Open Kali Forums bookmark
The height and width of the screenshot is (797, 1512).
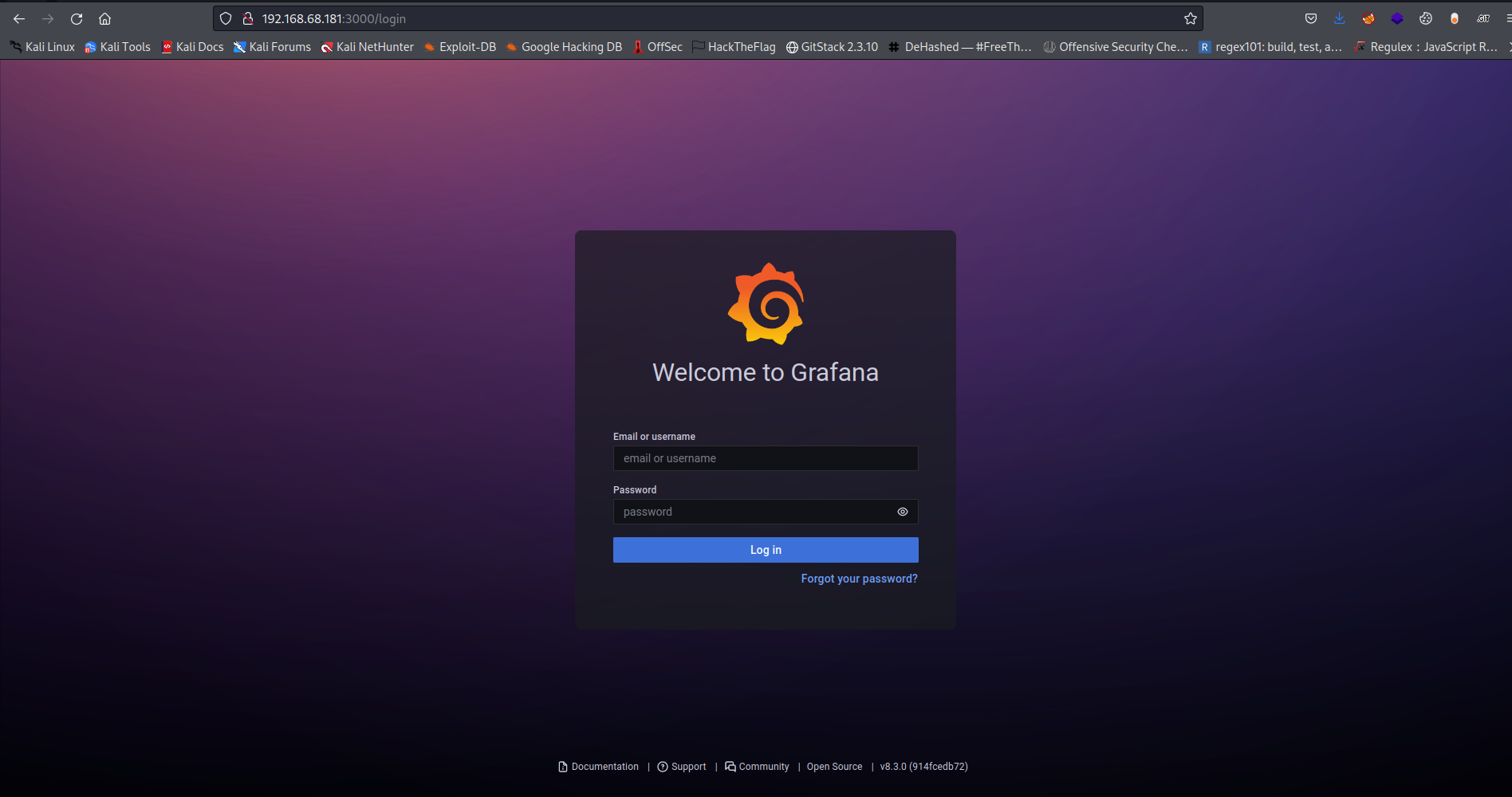click(272, 47)
